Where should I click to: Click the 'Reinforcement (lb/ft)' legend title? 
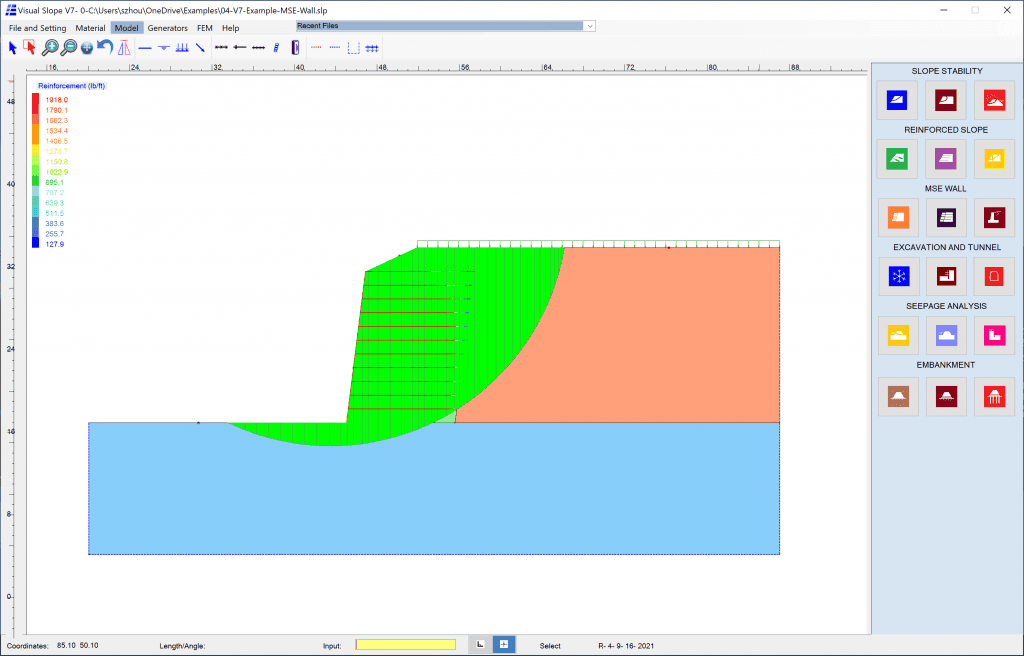(x=71, y=86)
